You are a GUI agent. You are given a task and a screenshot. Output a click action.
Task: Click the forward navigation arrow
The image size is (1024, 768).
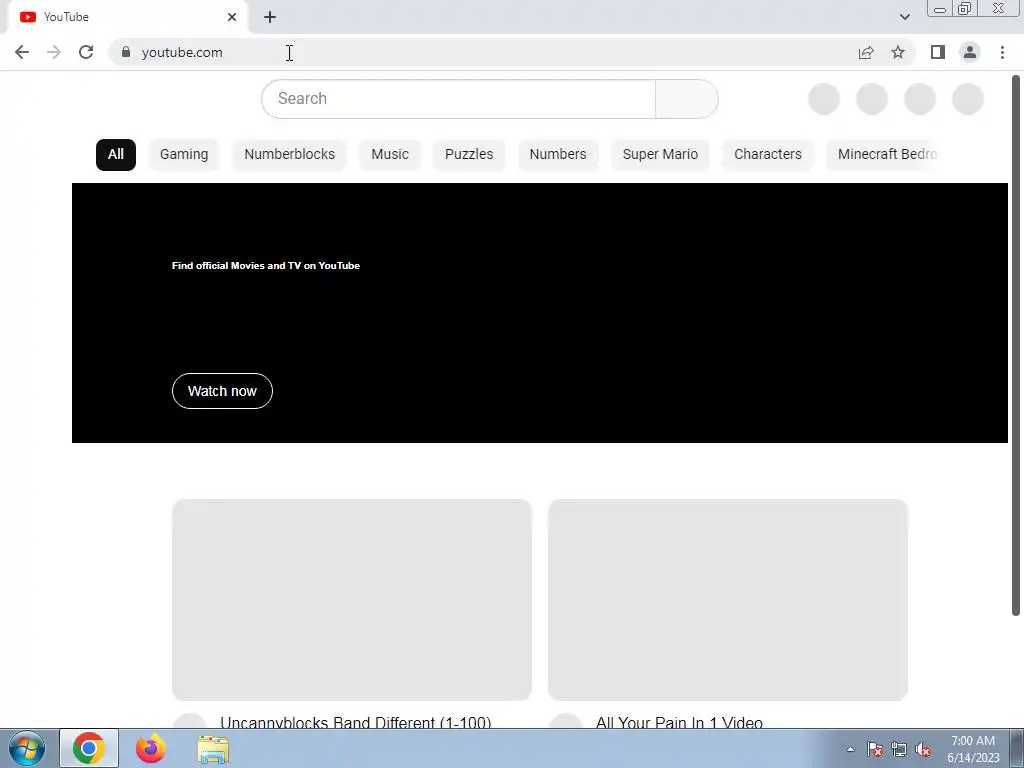(x=54, y=52)
